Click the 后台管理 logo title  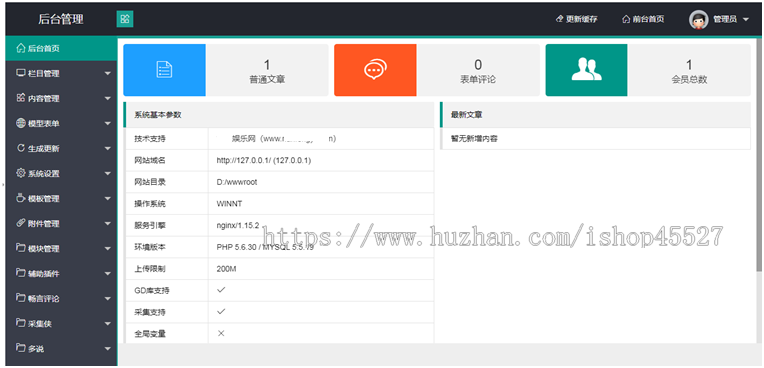(x=61, y=19)
